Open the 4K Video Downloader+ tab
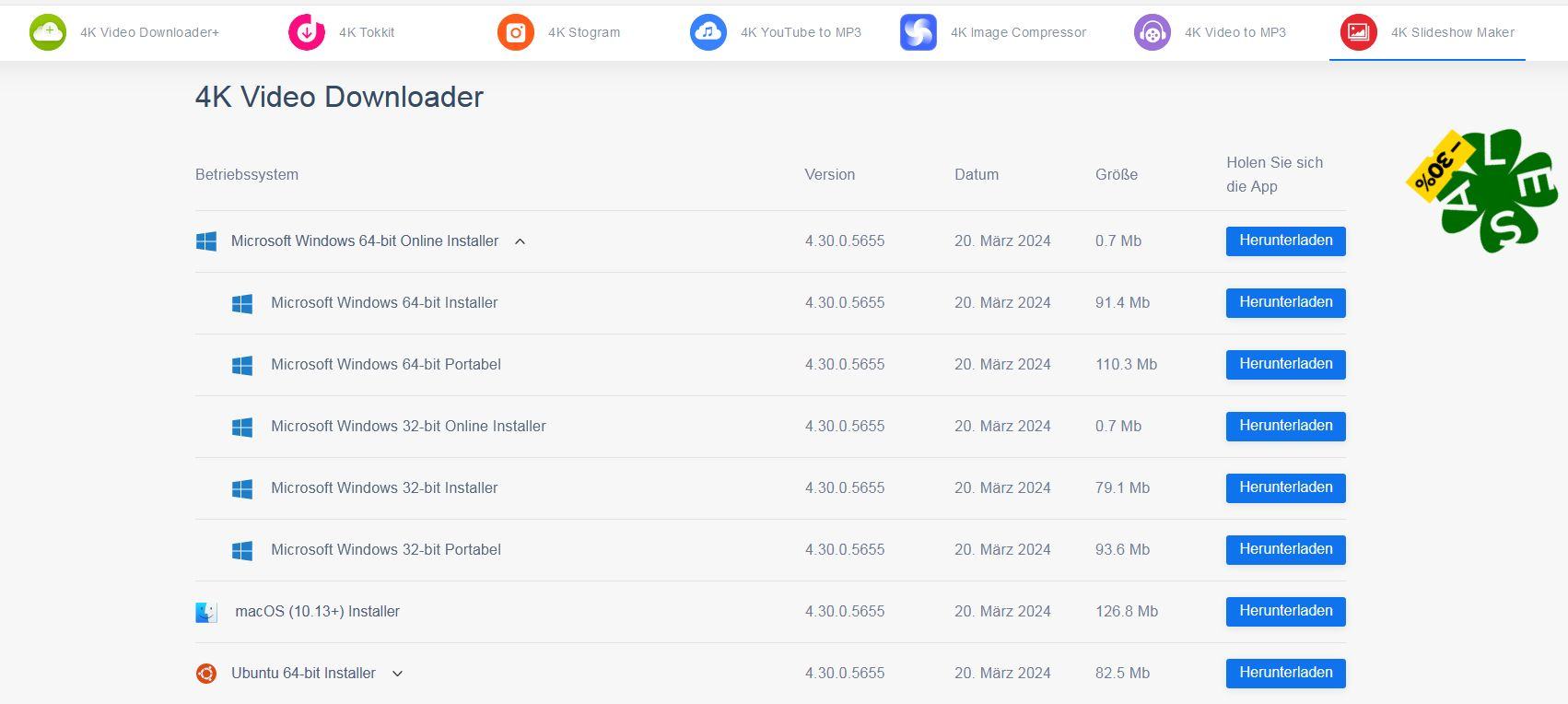1568x704 pixels. click(124, 32)
